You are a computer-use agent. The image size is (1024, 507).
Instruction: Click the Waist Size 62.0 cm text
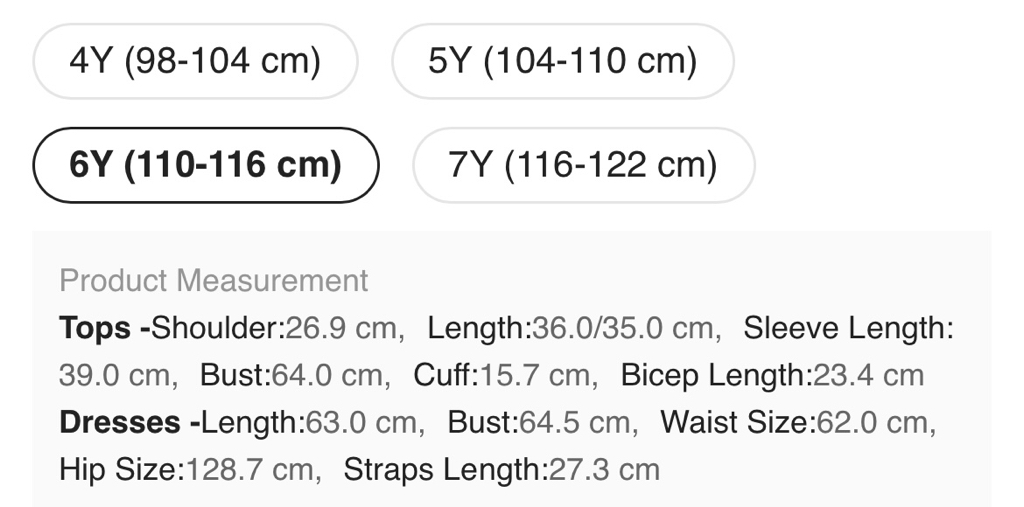point(795,423)
